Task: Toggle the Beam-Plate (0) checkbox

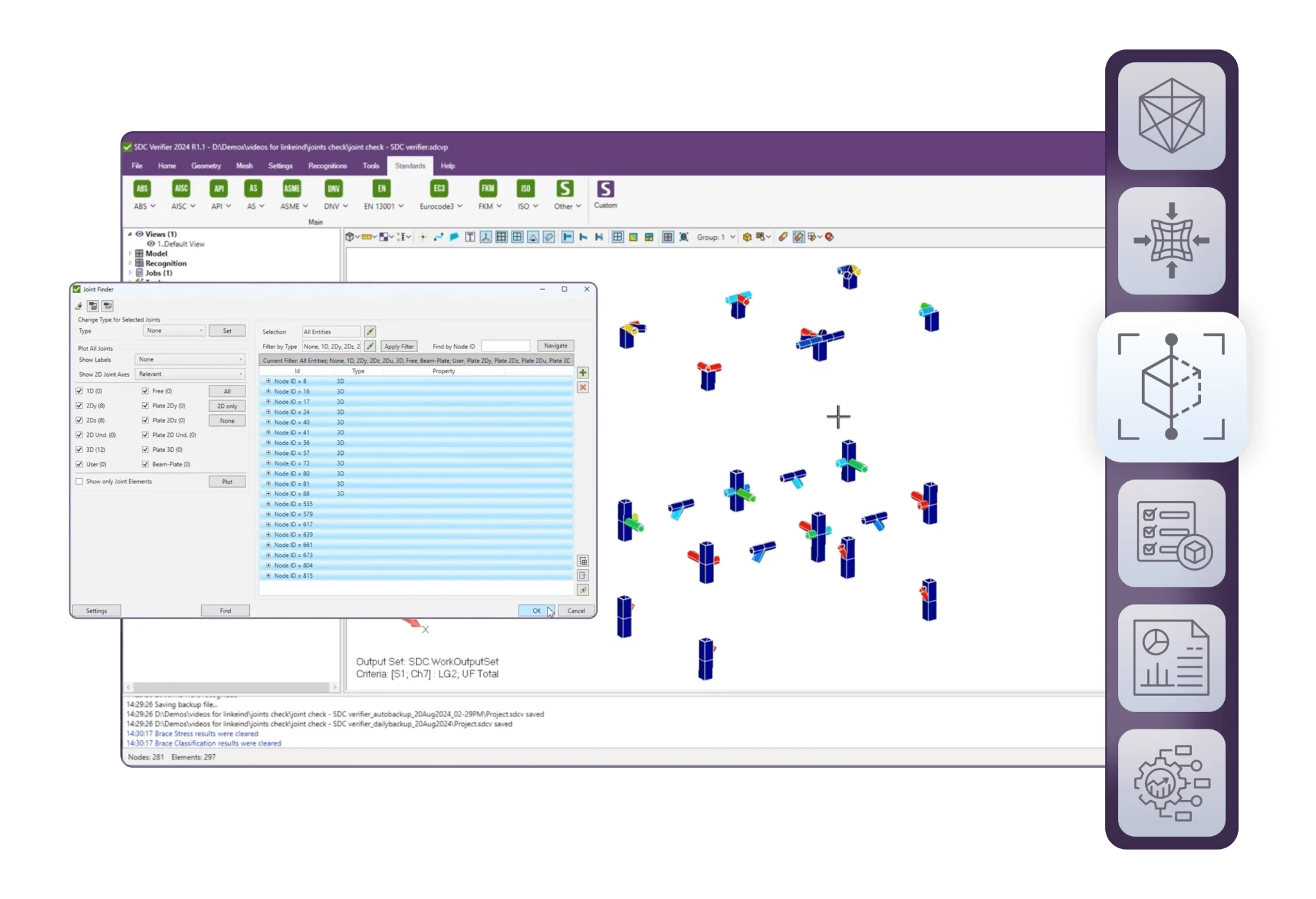Action: pos(145,465)
